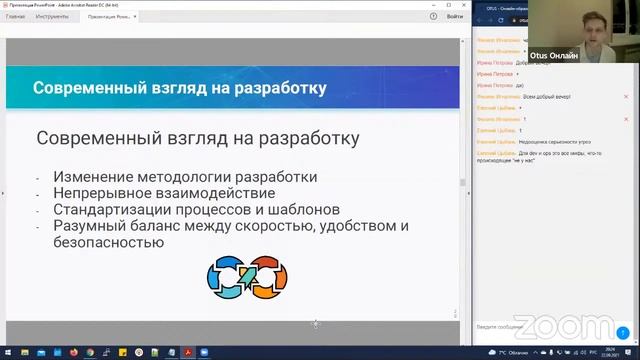This screenshot has width=640, height=360.
Task: Select text 'Непрерывное взаимодействие'
Action: 164,193
